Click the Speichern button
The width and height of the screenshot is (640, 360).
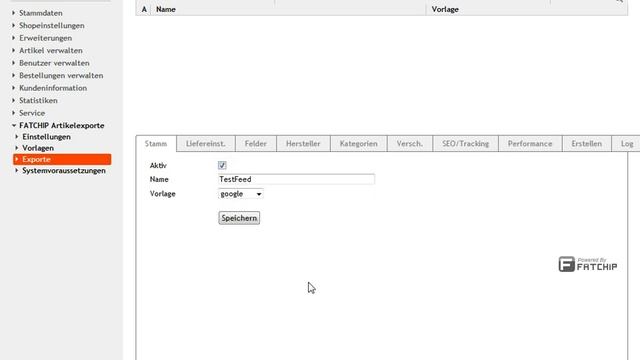click(239, 218)
